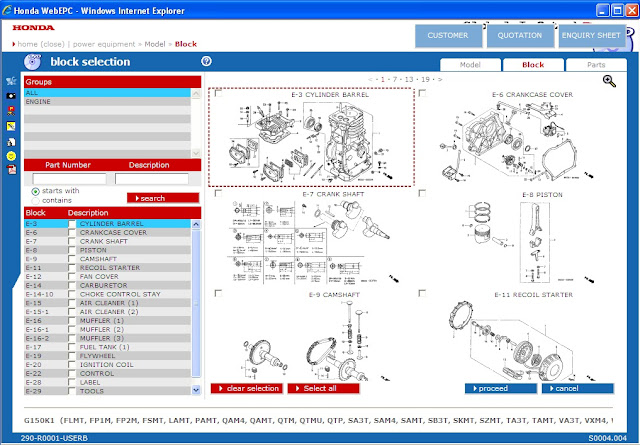Click the topmost light-blue sidebar icon
Screen dimensions: 640x445
click(x=11, y=81)
